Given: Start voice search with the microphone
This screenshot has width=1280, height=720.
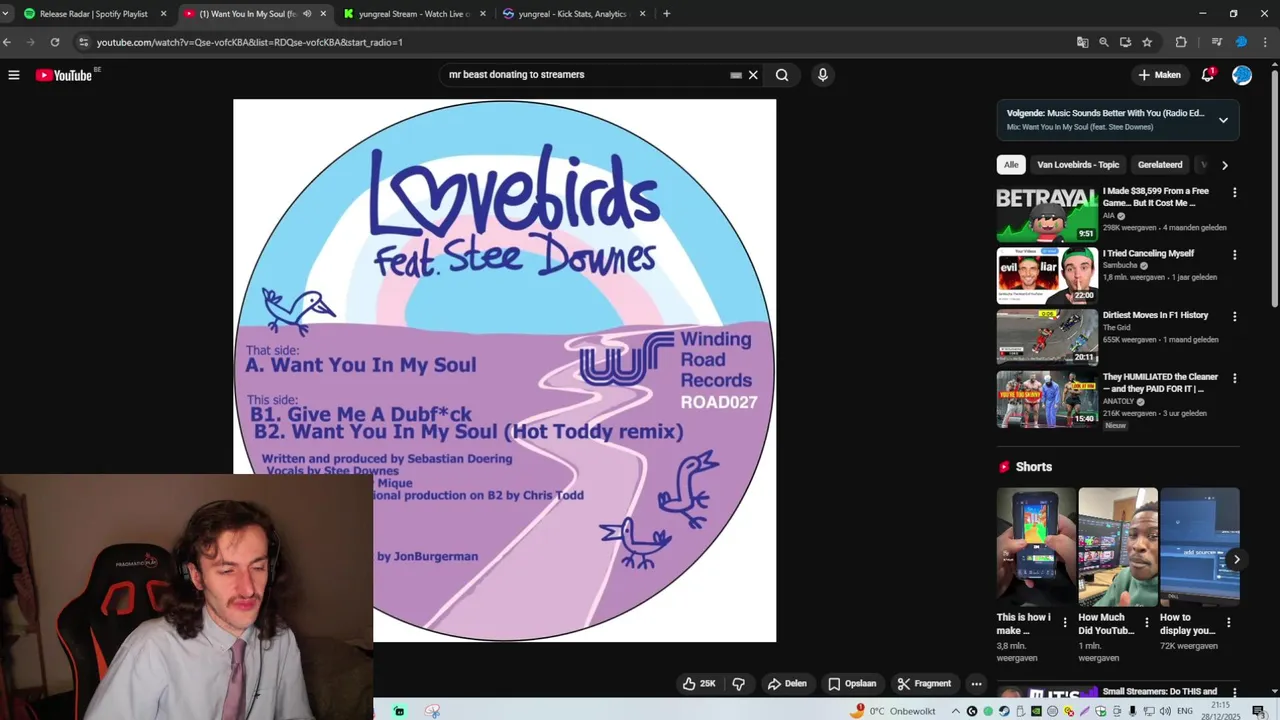Looking at the screenshot, I should point(822,75).
